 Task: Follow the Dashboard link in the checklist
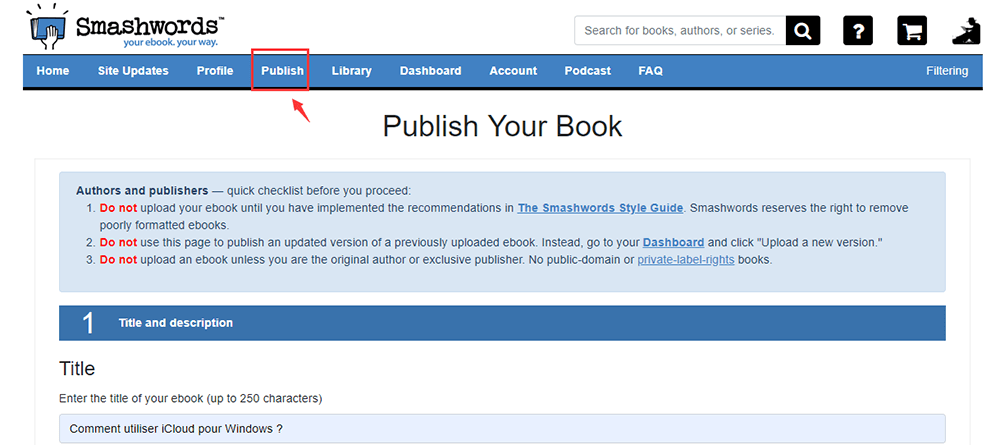pos(674,243)
